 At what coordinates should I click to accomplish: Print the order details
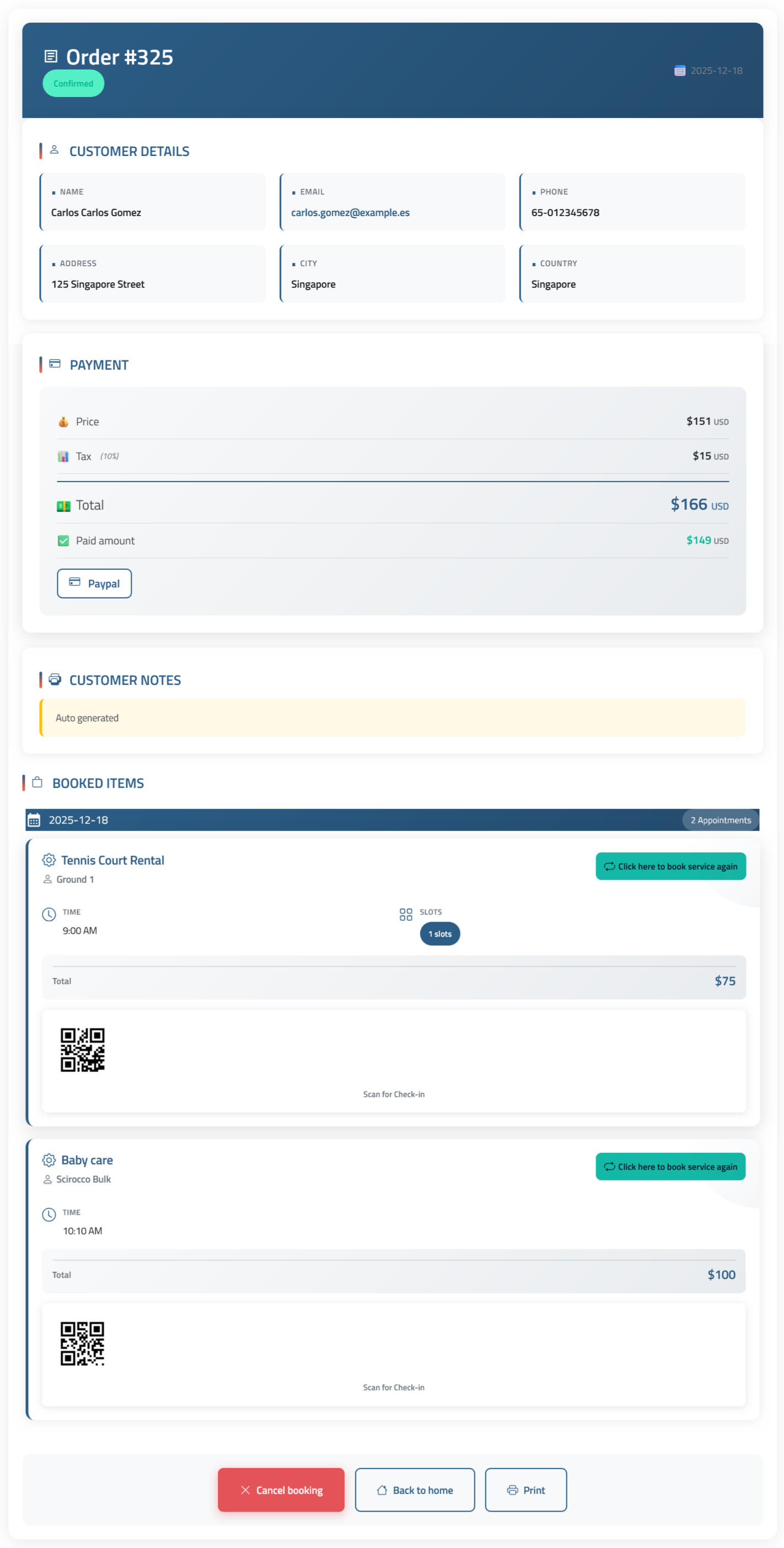tap(525, 1490)
